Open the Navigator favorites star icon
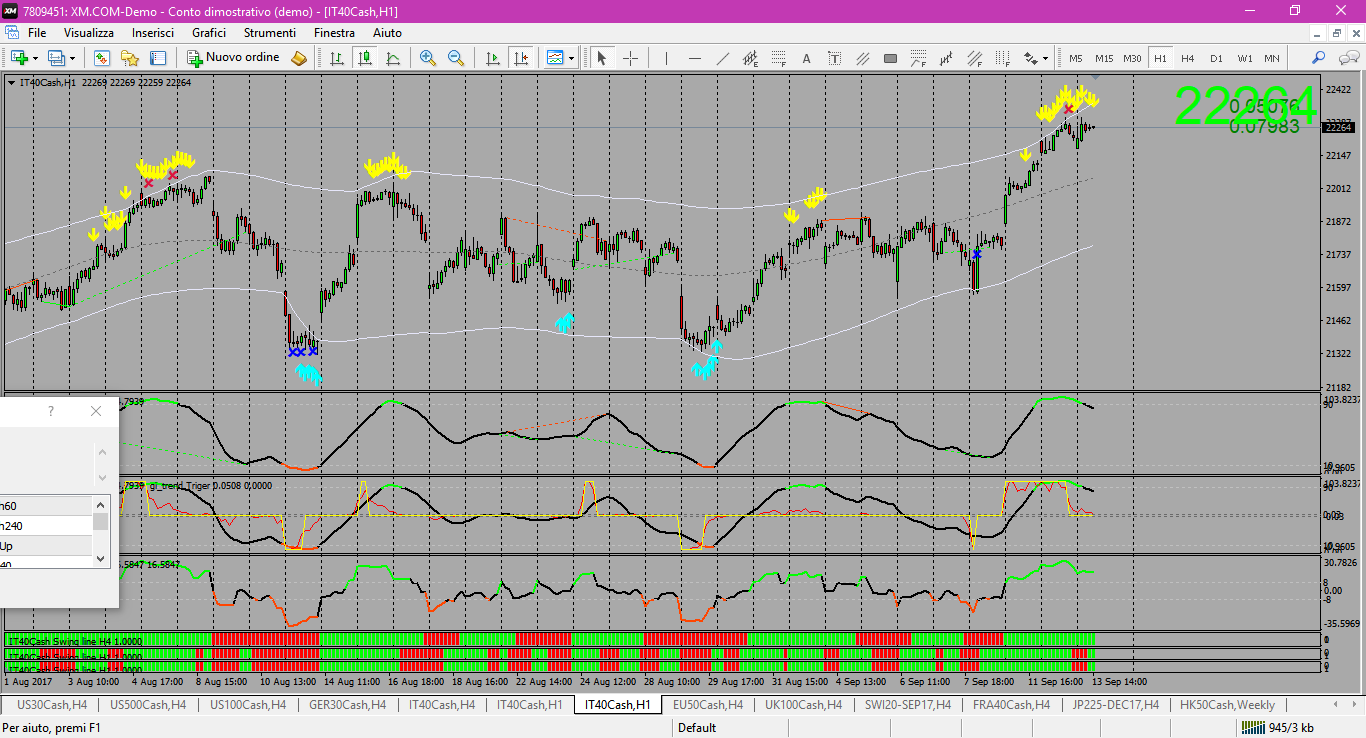 [x=130, y=58]
